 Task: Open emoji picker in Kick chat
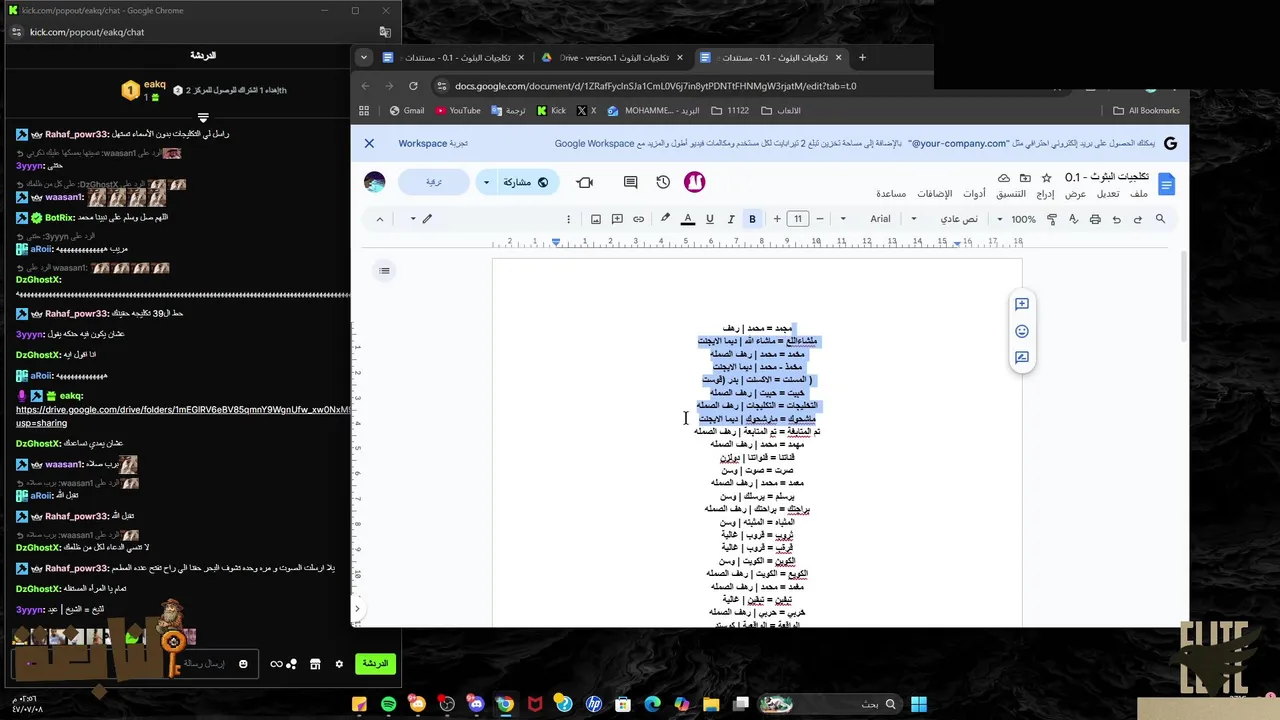tap(243, 664)
